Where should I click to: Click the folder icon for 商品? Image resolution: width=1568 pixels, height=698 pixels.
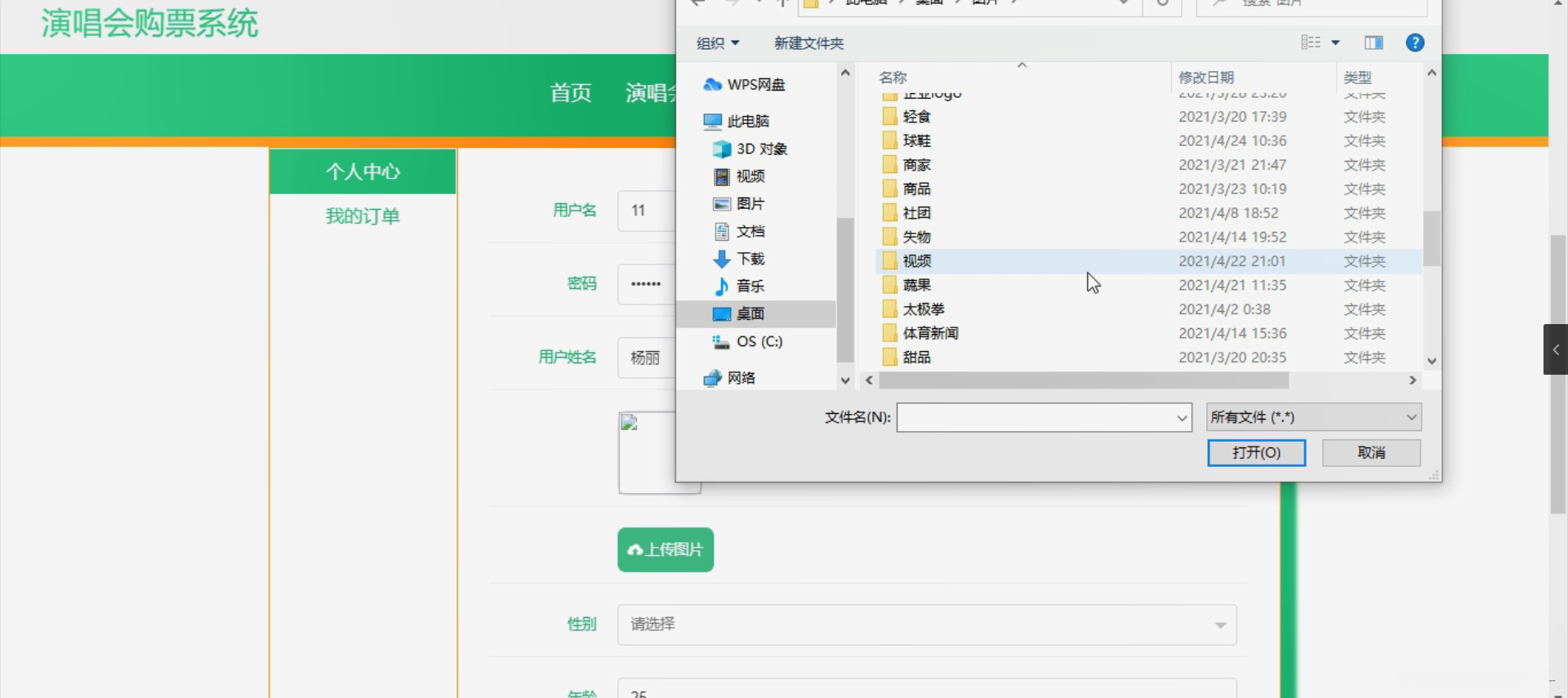pyautogui.click(x=890, y=189)
